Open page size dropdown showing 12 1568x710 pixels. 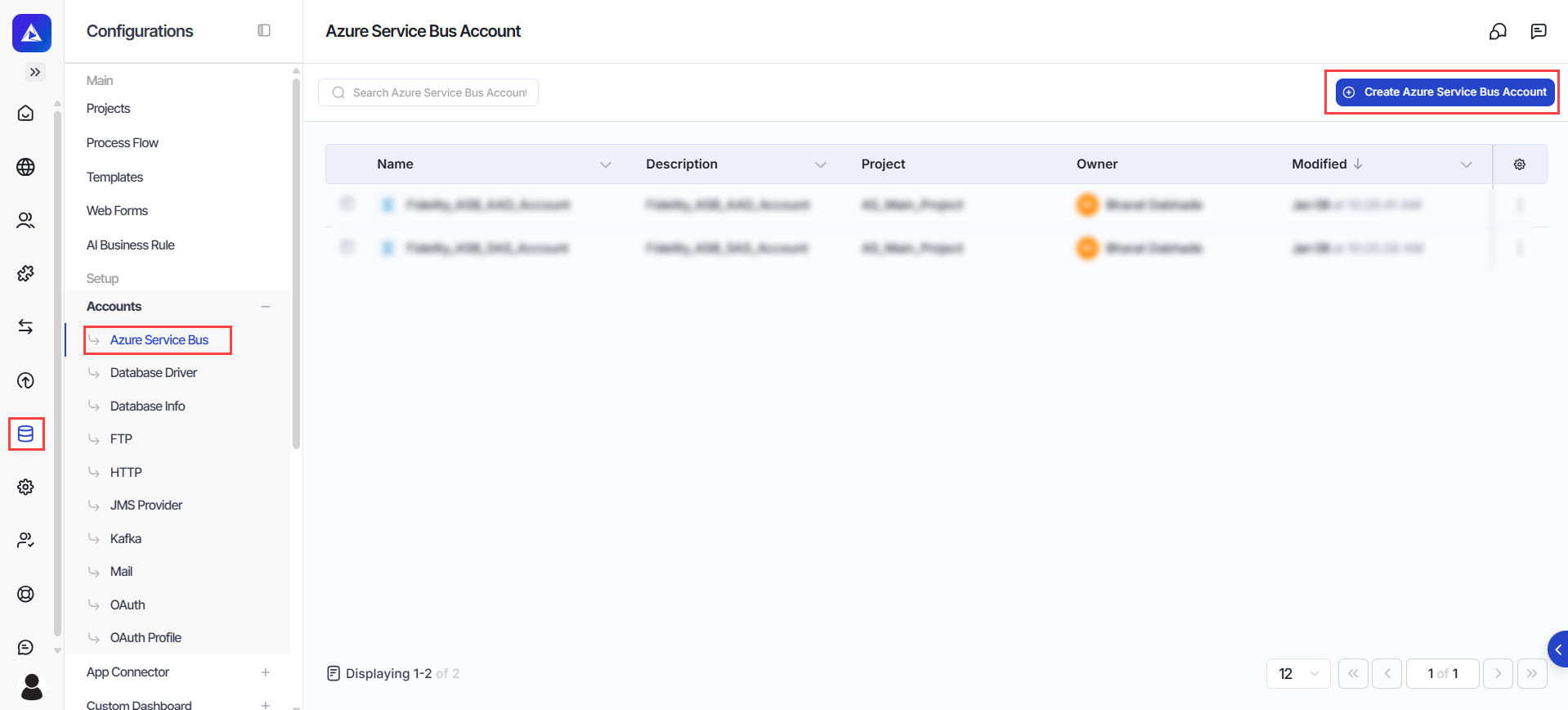pyautogui.click(x=1298, y=673)
